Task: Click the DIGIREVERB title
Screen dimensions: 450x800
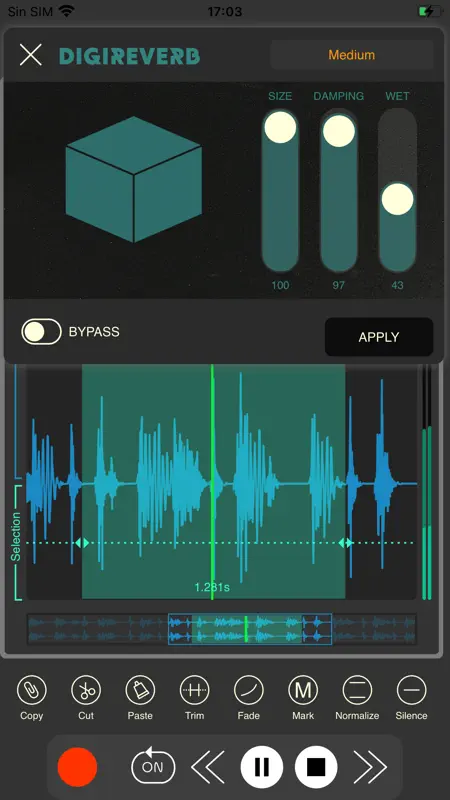Action: [x=130, y=56]
